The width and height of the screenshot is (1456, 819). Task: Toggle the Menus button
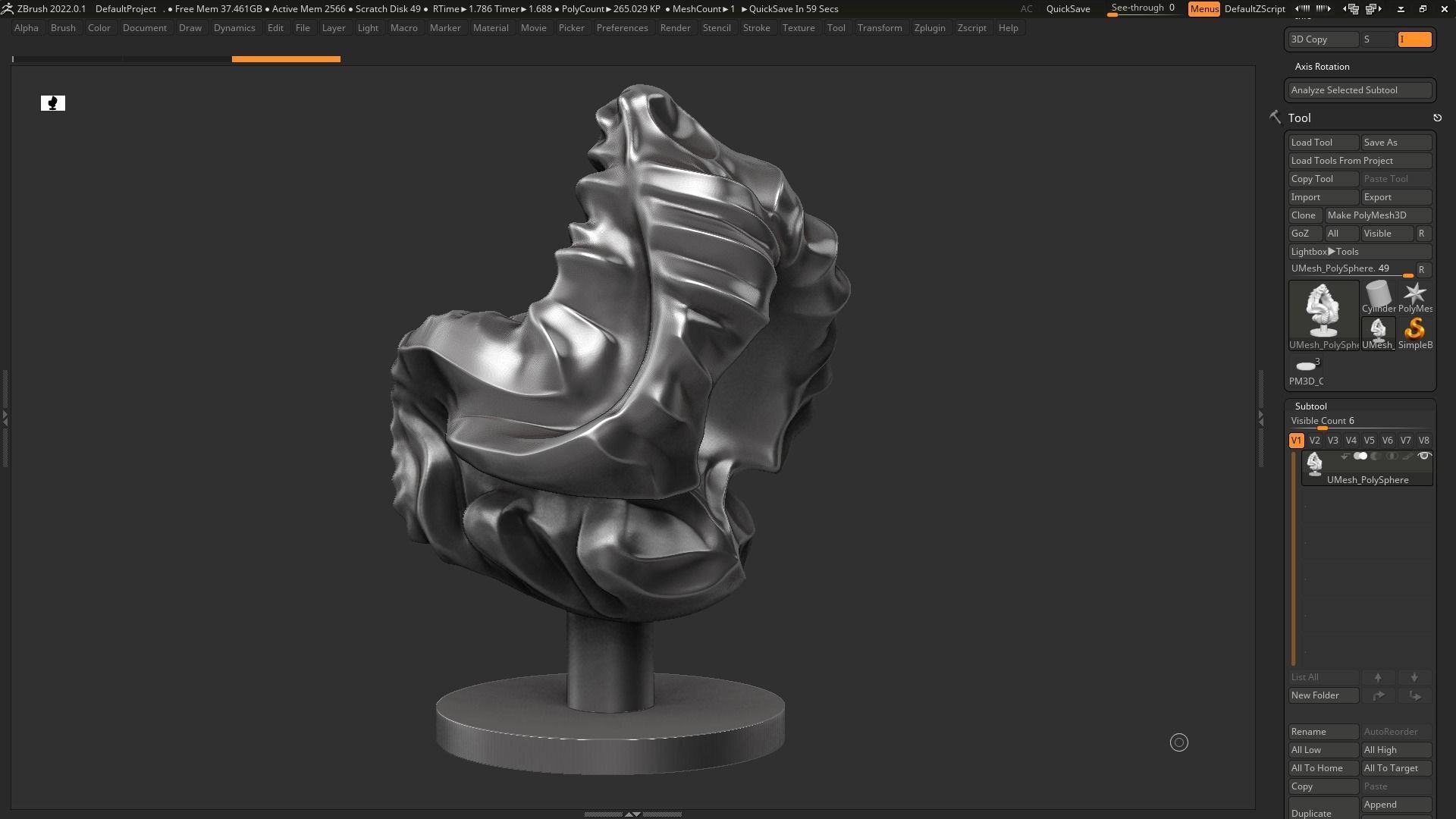point(1204,9)
